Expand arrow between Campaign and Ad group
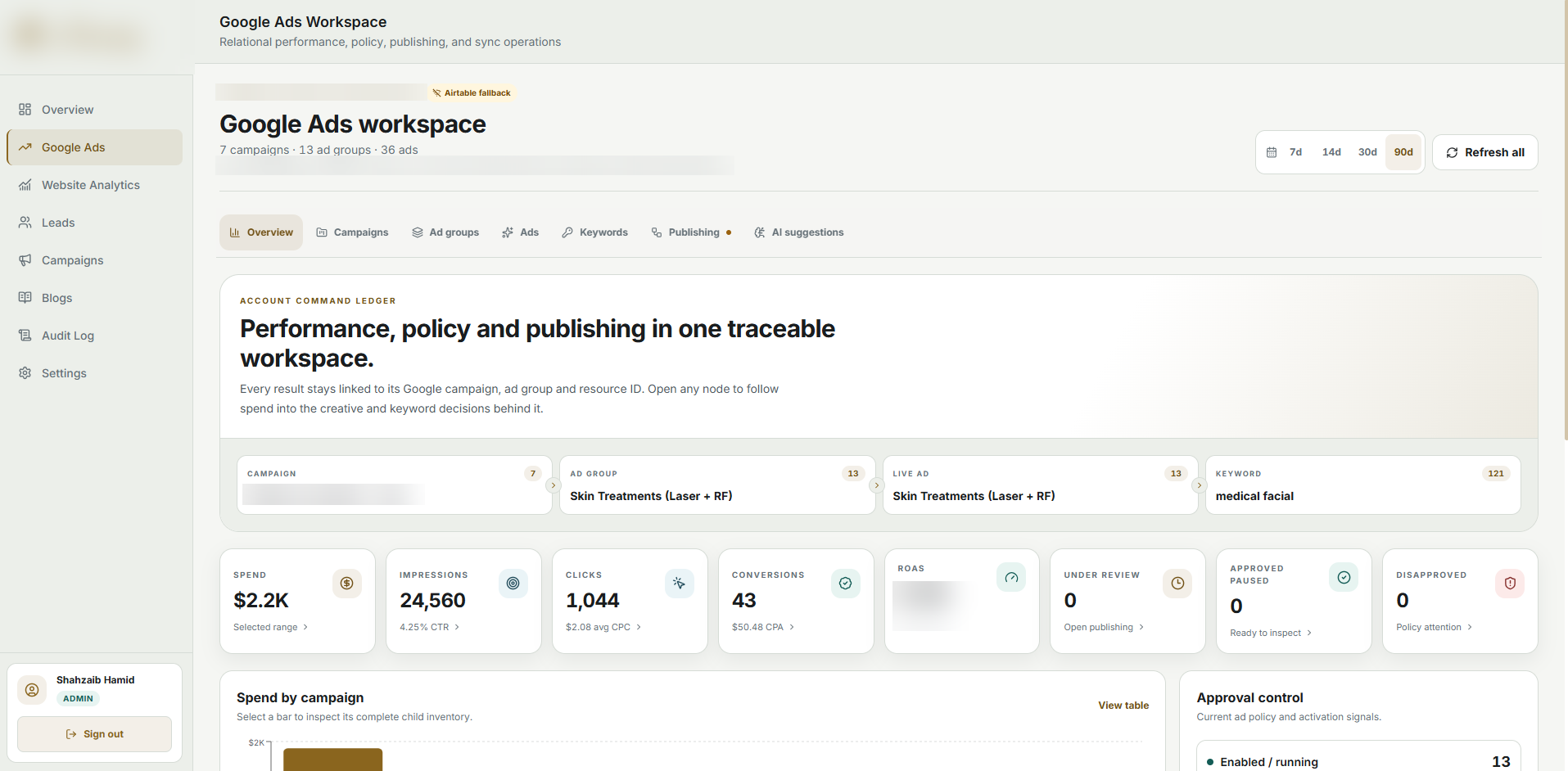This screenshot has height=771, width=1568. point(554,485)
